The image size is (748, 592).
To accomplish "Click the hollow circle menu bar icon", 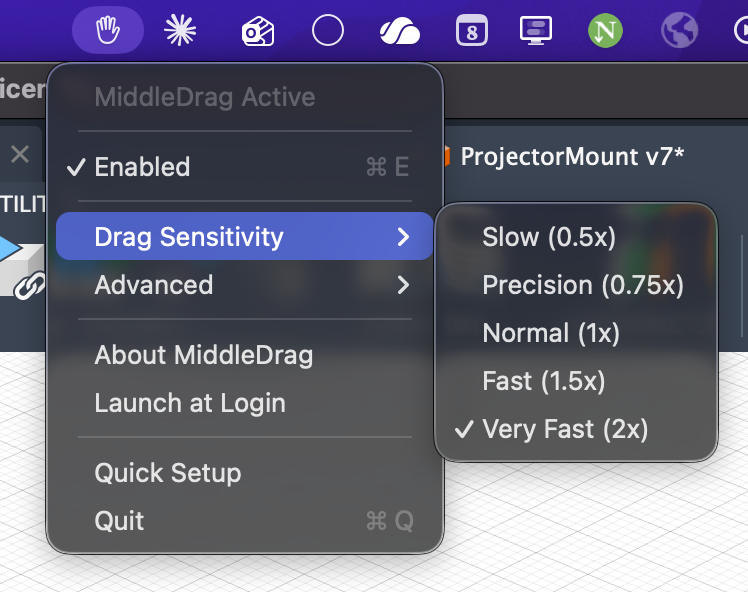I will (x=328, y=31).
